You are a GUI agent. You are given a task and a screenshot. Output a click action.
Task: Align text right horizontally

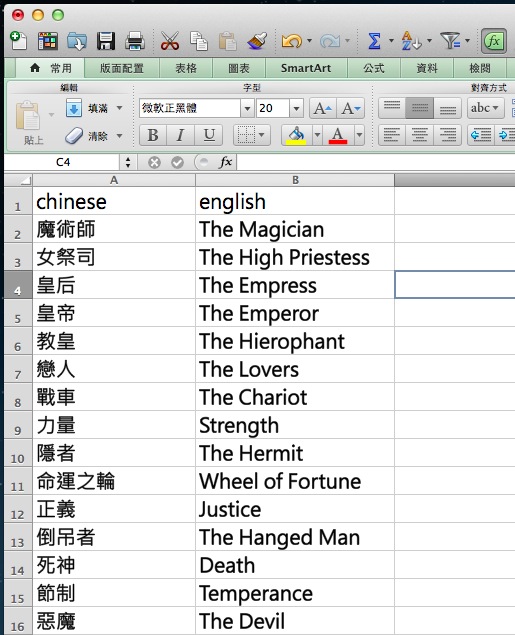click(x=447, y=135)
